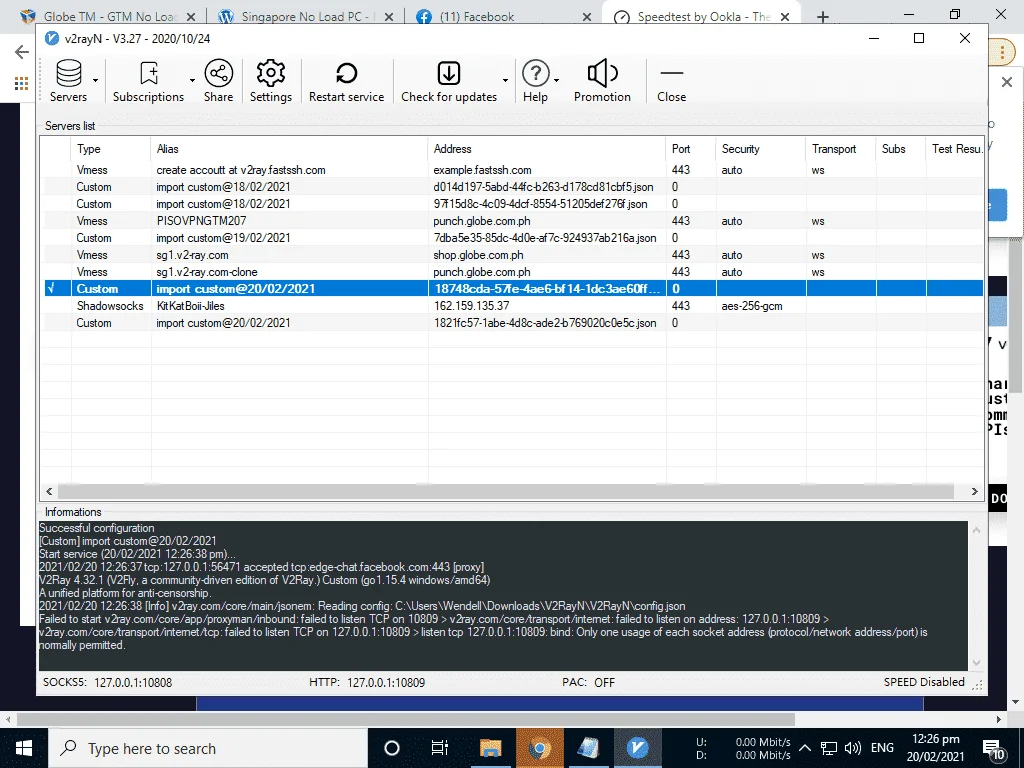Select row with address 97f15d8c-4c09 json
Screen dimensions: 1024x768
point(513,204)
